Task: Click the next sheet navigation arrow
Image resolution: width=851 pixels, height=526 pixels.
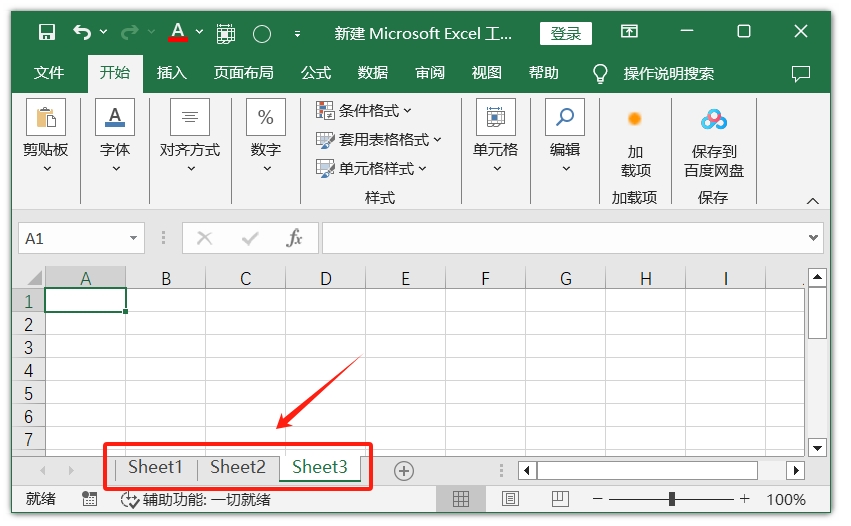Action: click(x=71, y=470)
